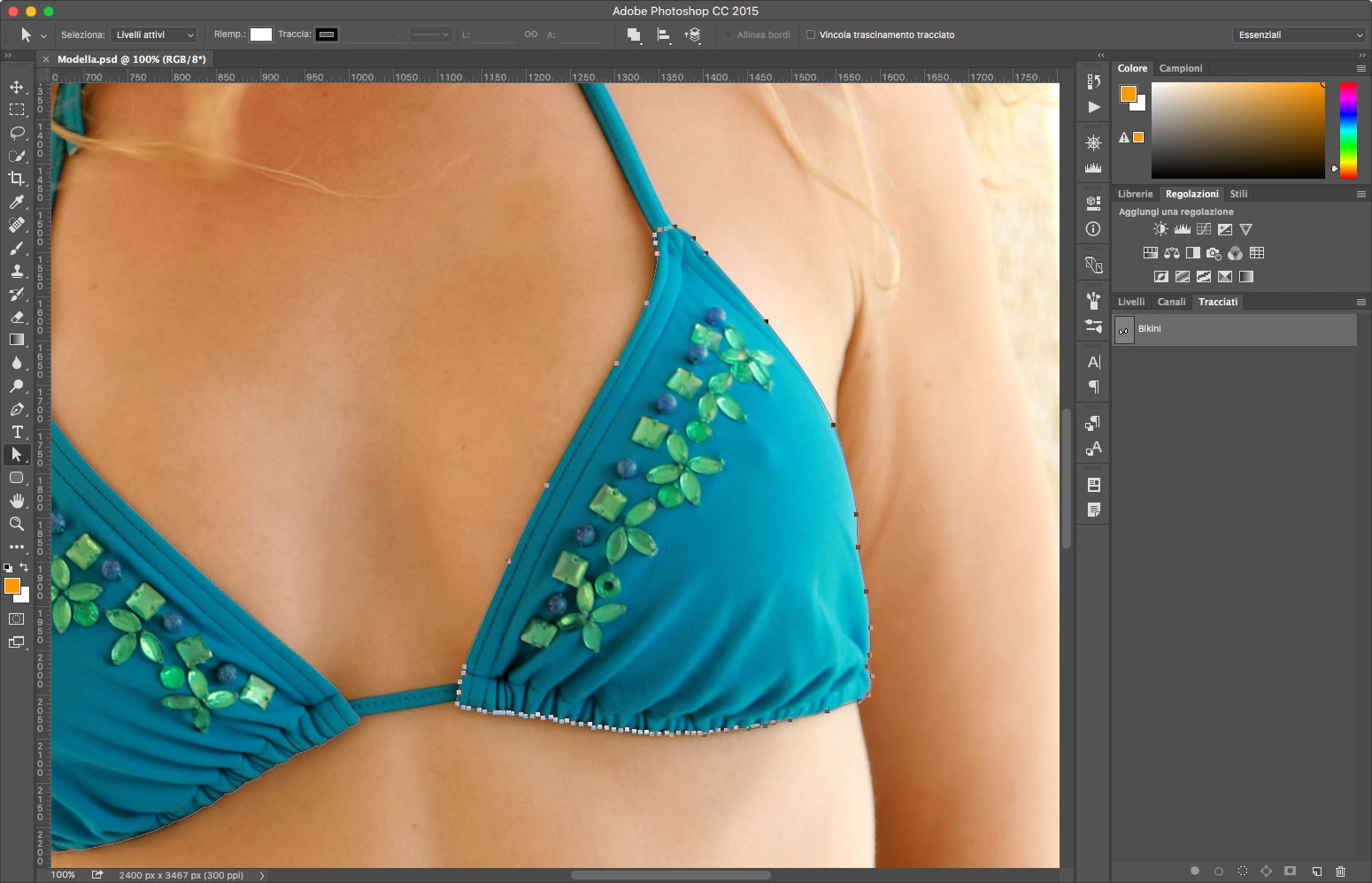Add a Levels adjustment
Image resolution: width=1372 pixels, height=883 pixels.
(x=1182, y=229)
